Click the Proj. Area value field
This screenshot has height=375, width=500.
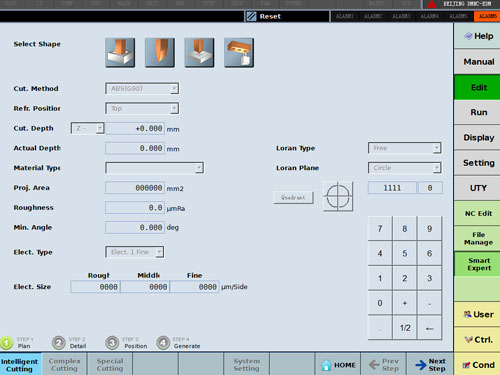tap(135, 188)
